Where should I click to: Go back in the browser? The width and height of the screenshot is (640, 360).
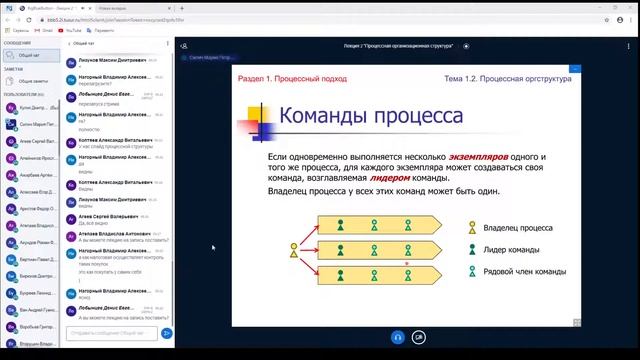coord(8,20)
